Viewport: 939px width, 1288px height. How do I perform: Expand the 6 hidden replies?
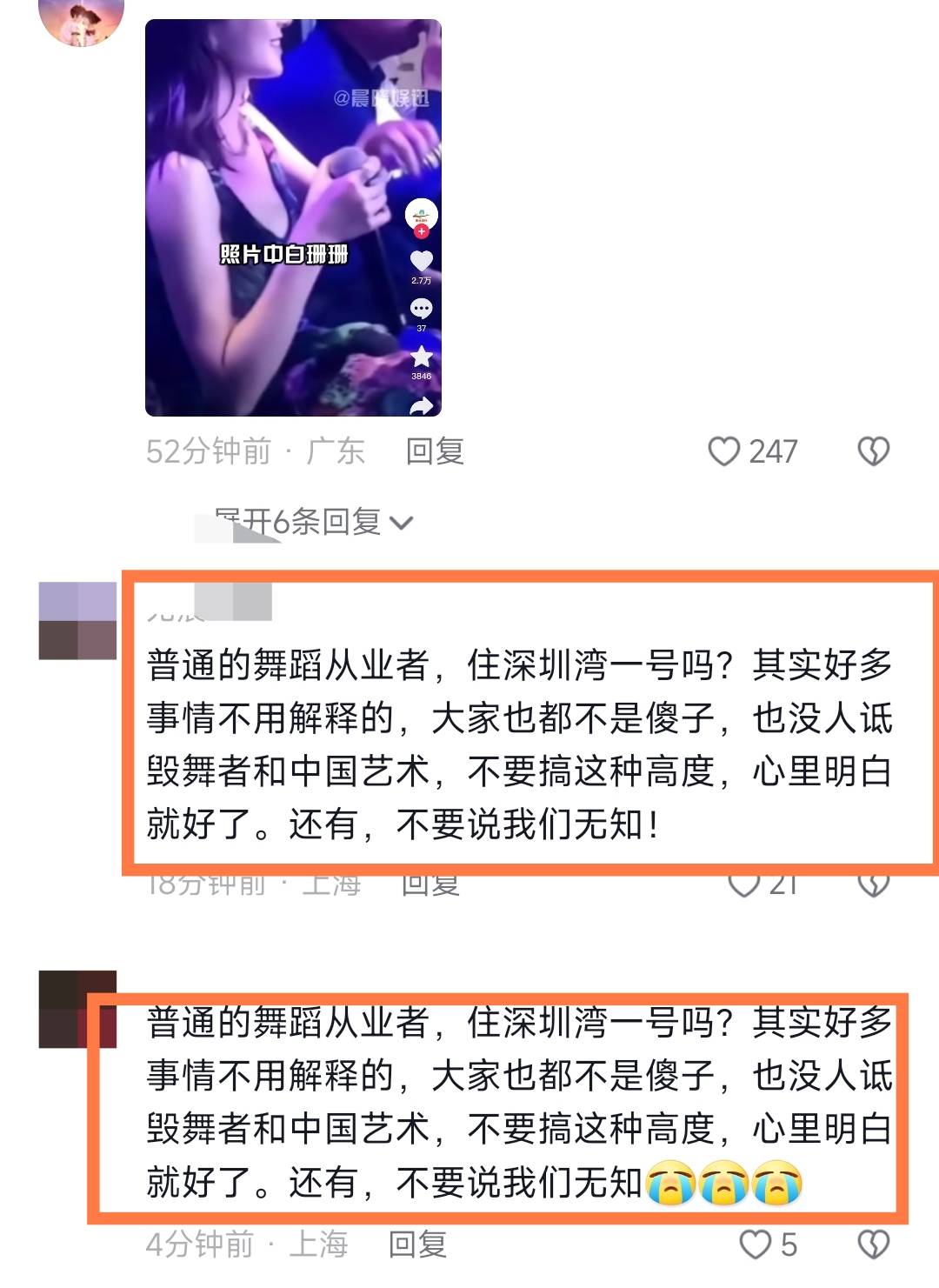pos(313,522)
